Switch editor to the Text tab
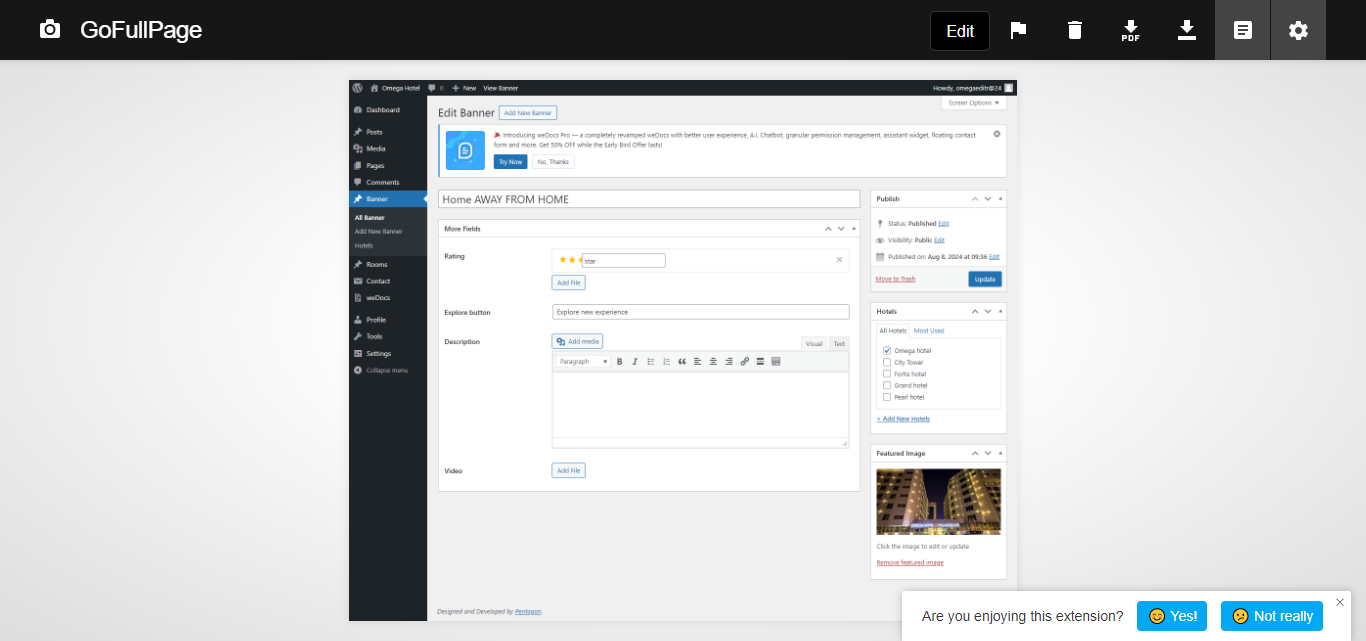Screen dimensions: 1366x641 838,344
